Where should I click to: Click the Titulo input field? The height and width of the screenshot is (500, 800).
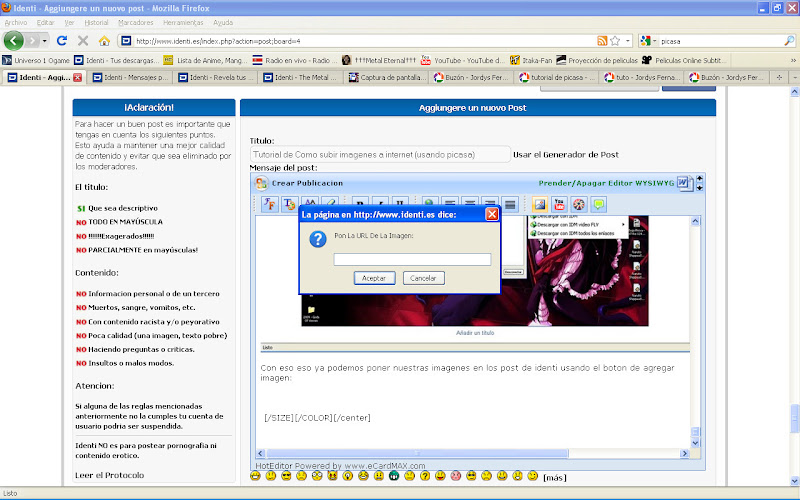[x=380, y=155]
